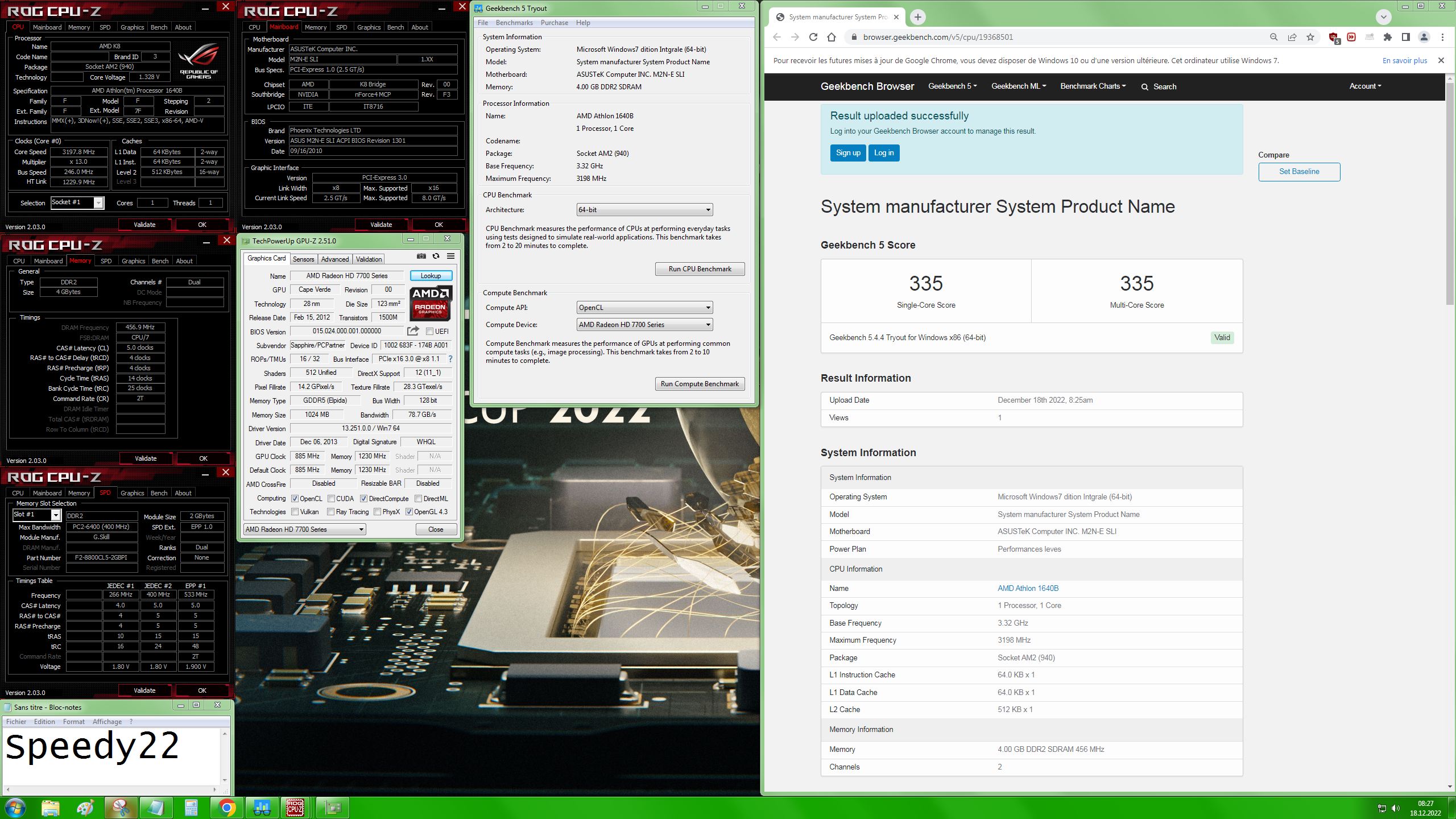Image resolution: width=1456 pixels, height=819 pixels.
Task: Open the Validation tab in GPU-Z
Action: (369, 259)
